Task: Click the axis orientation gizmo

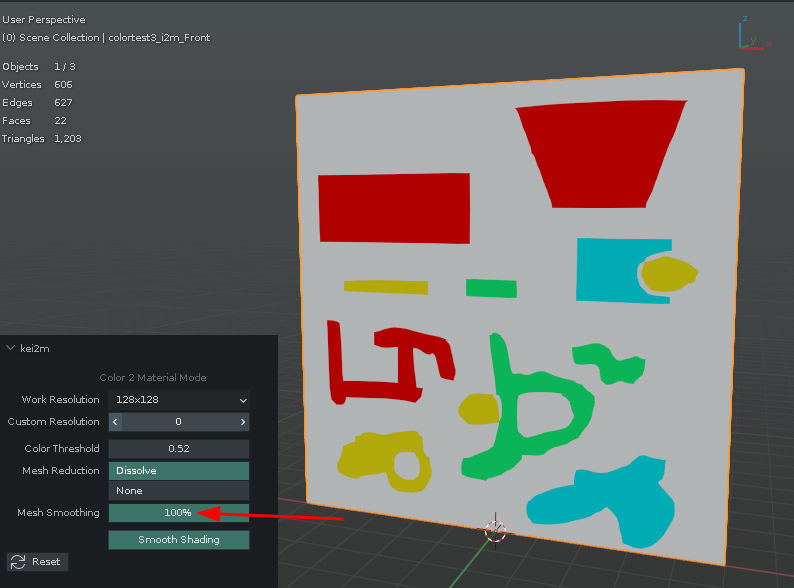Action: click(753, 34)
